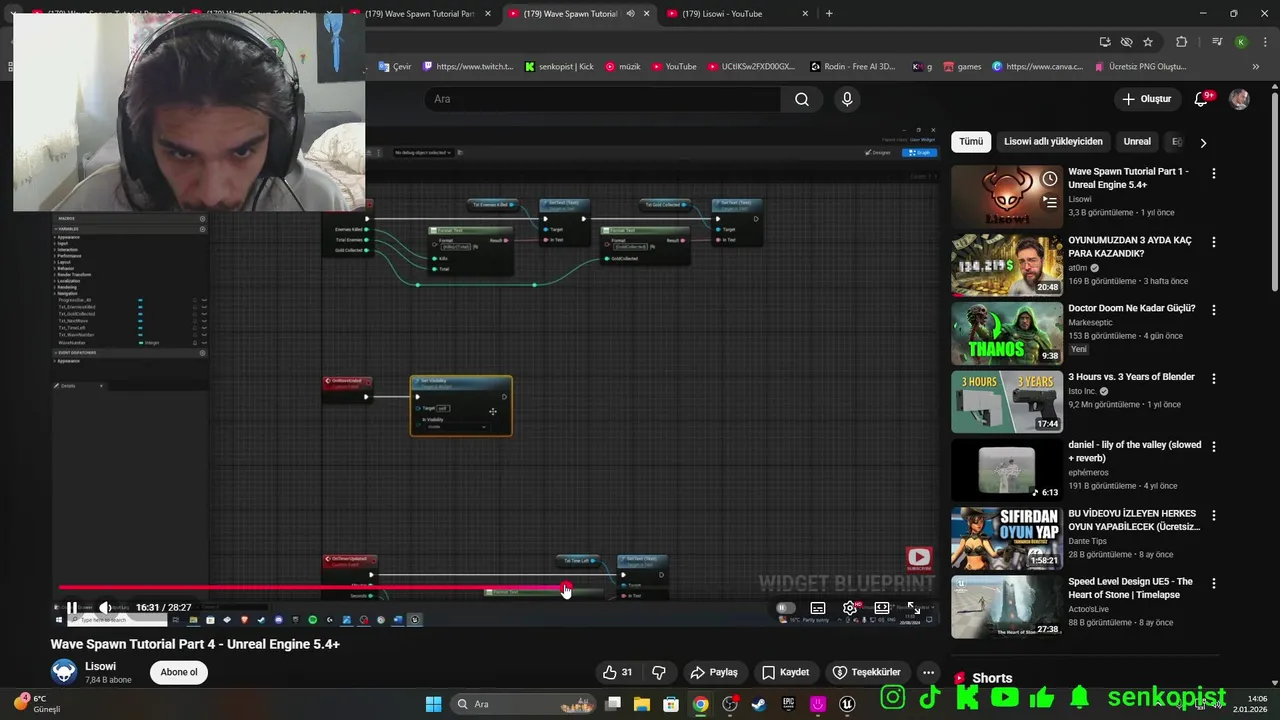Open YouTube notifications bell

pyautogui.click(x=1202, y=99)
